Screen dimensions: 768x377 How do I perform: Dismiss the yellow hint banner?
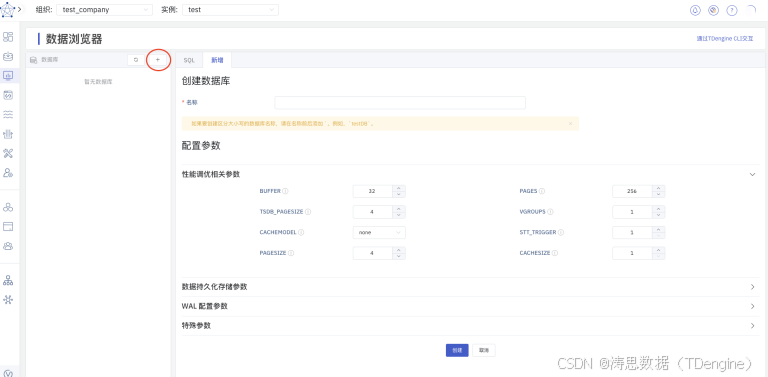pyautogui.click(x=570, y=123)
